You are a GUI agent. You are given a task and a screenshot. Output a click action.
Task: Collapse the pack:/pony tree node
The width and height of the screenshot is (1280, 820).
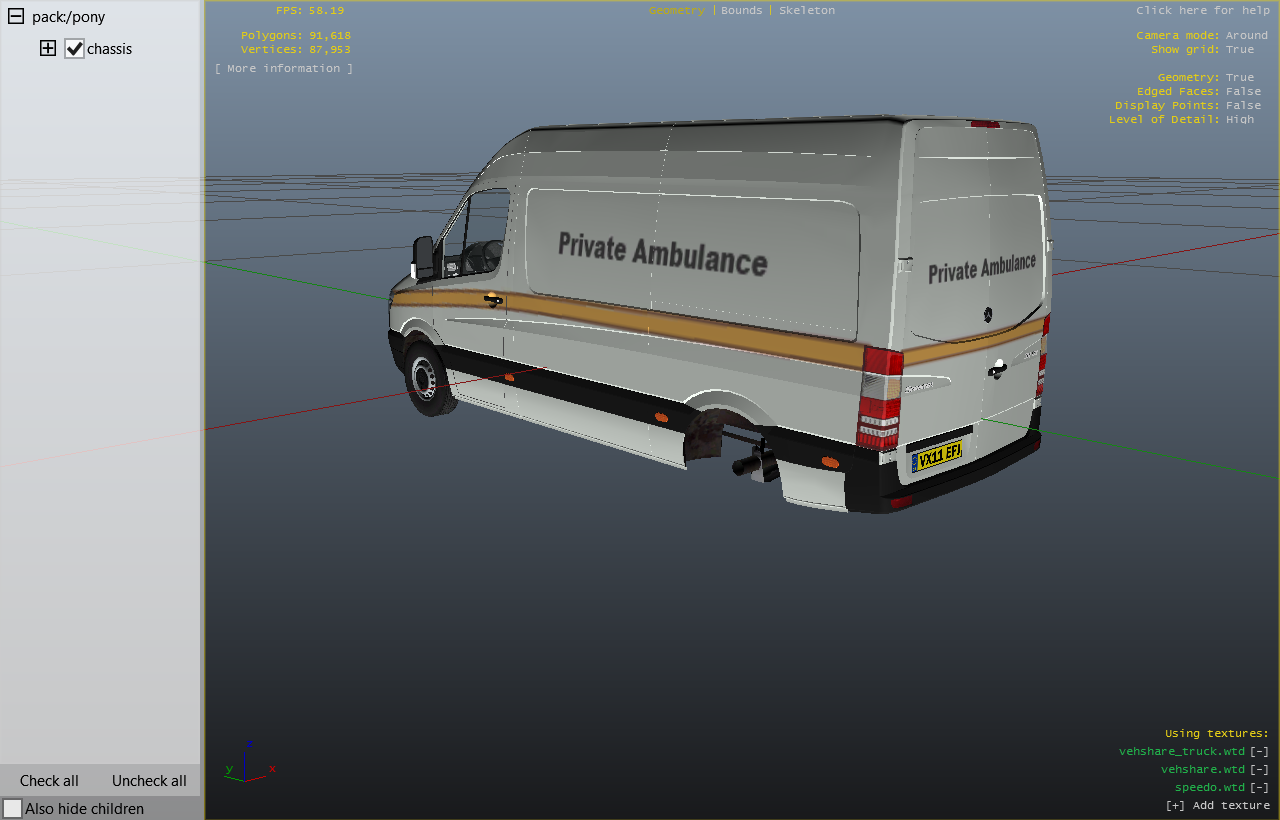point(16,17)
